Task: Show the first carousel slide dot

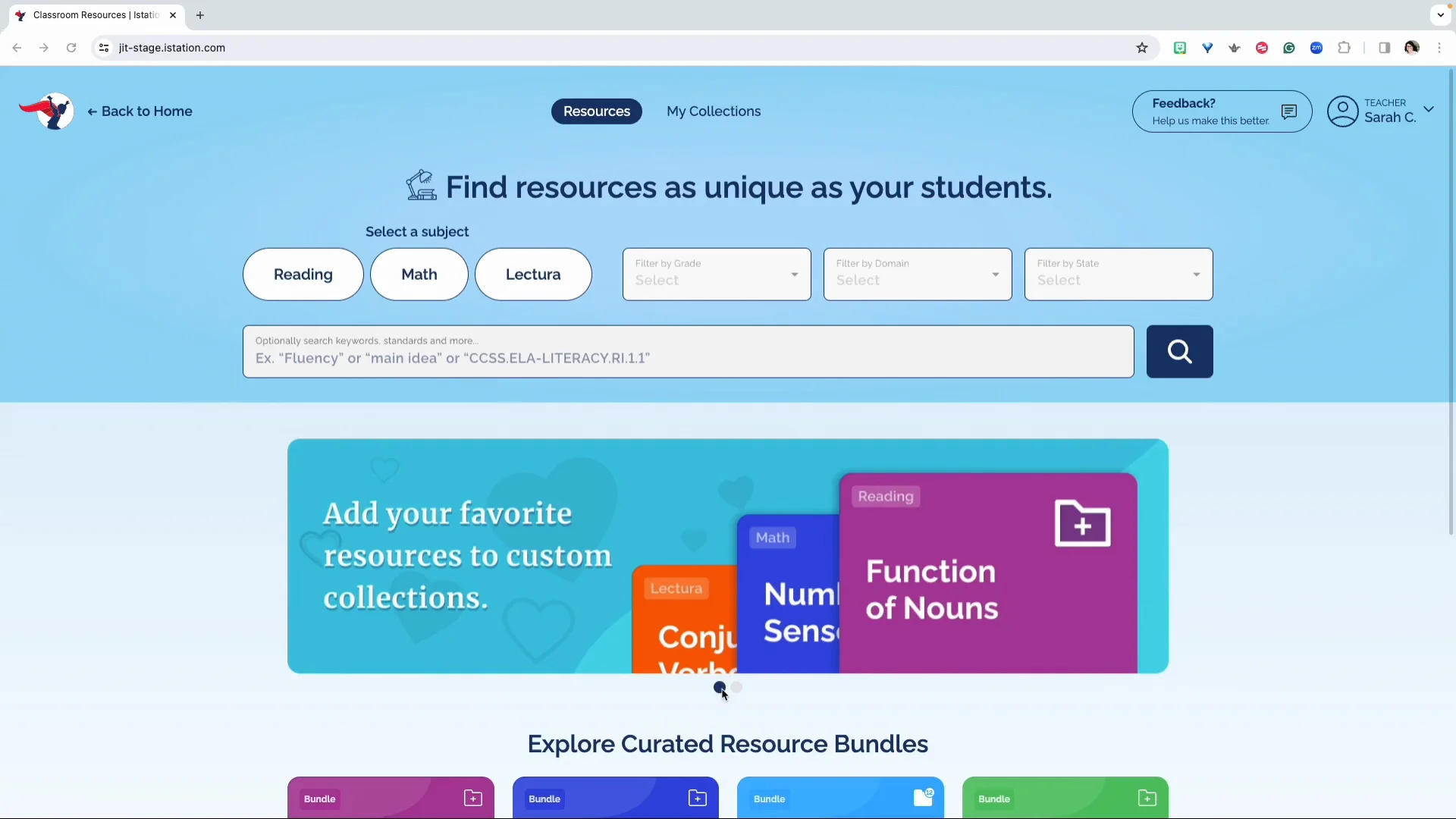Action: (x=719, y=687)
